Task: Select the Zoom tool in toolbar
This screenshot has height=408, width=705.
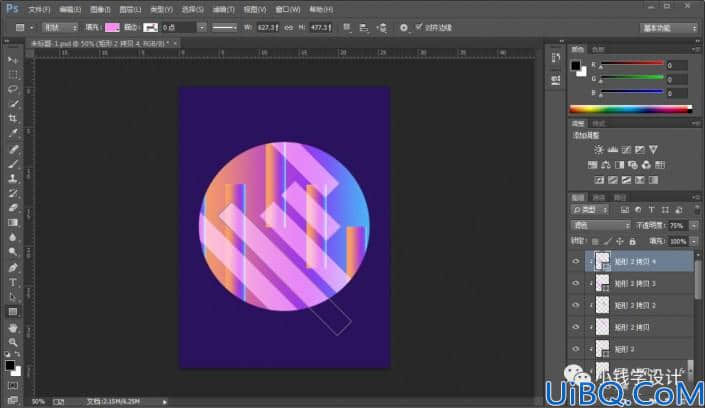Action: (x=13, y=342)
